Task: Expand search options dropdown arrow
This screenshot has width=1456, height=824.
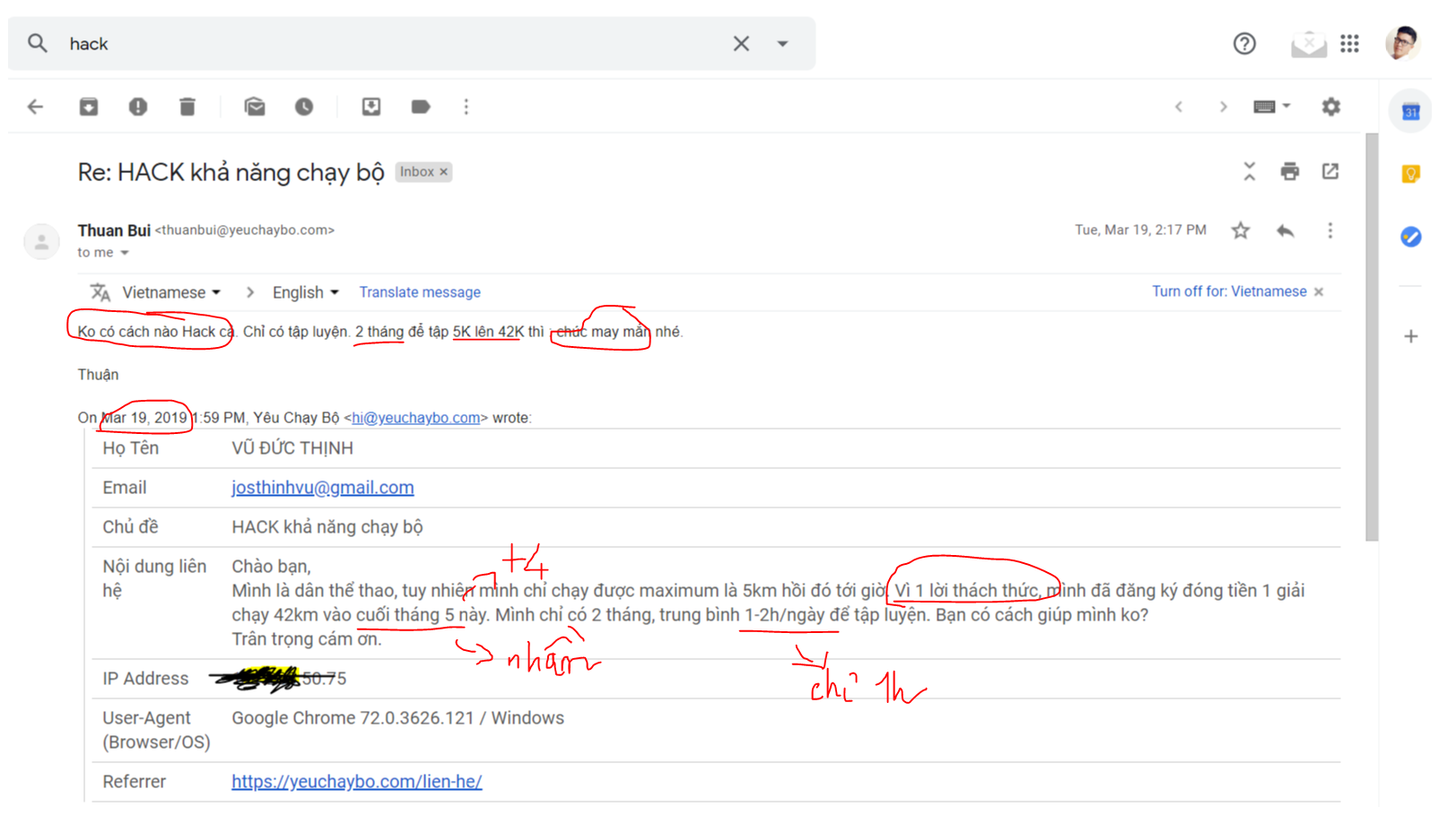Action: coord(782,43)
